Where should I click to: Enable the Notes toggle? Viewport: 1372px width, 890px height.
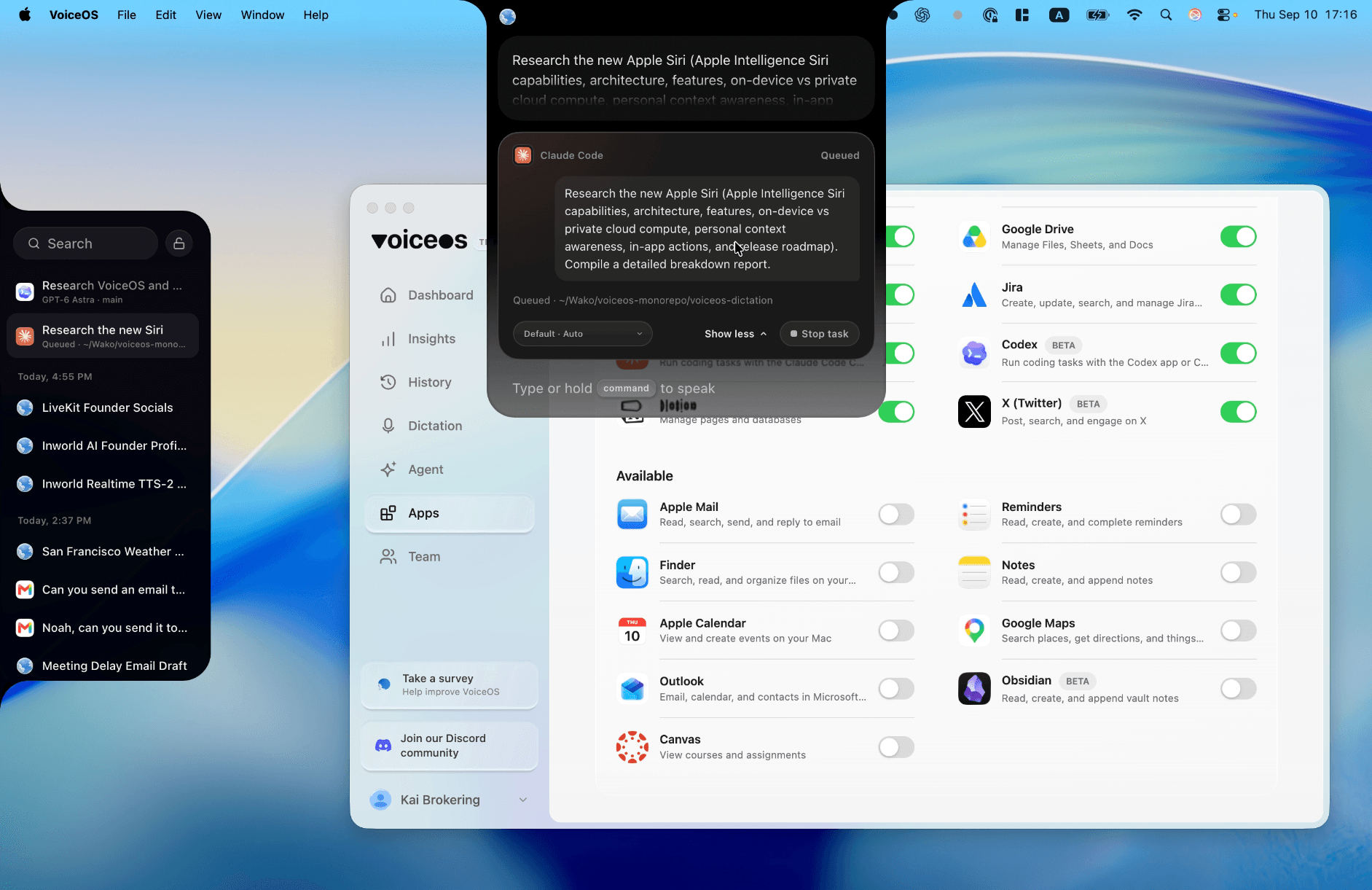click(1239, 572)
